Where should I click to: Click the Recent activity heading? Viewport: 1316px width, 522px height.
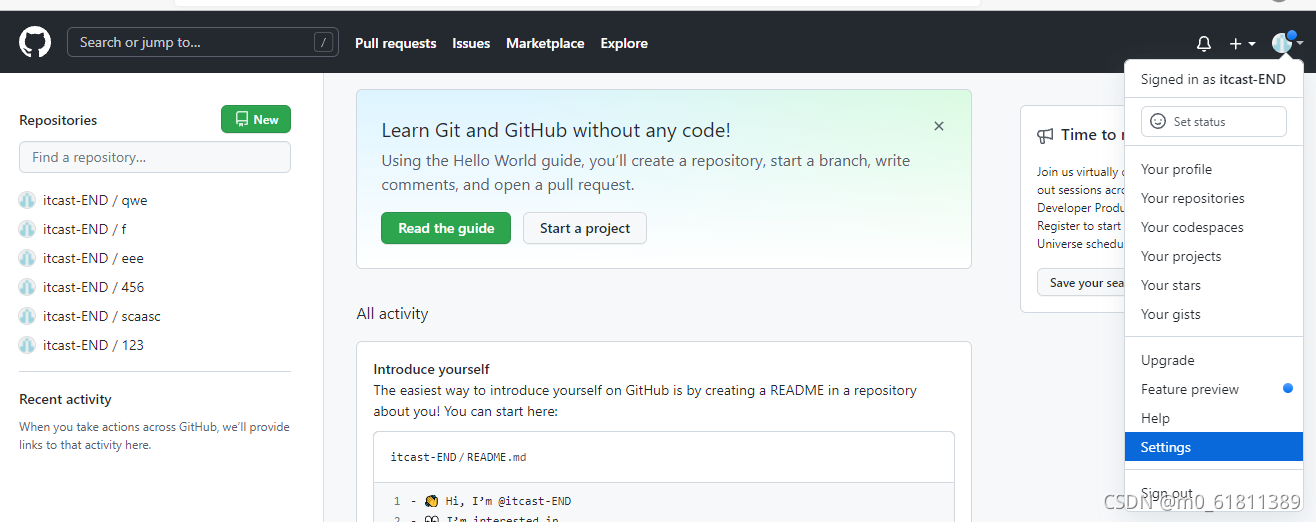click(x=65, y=399)
